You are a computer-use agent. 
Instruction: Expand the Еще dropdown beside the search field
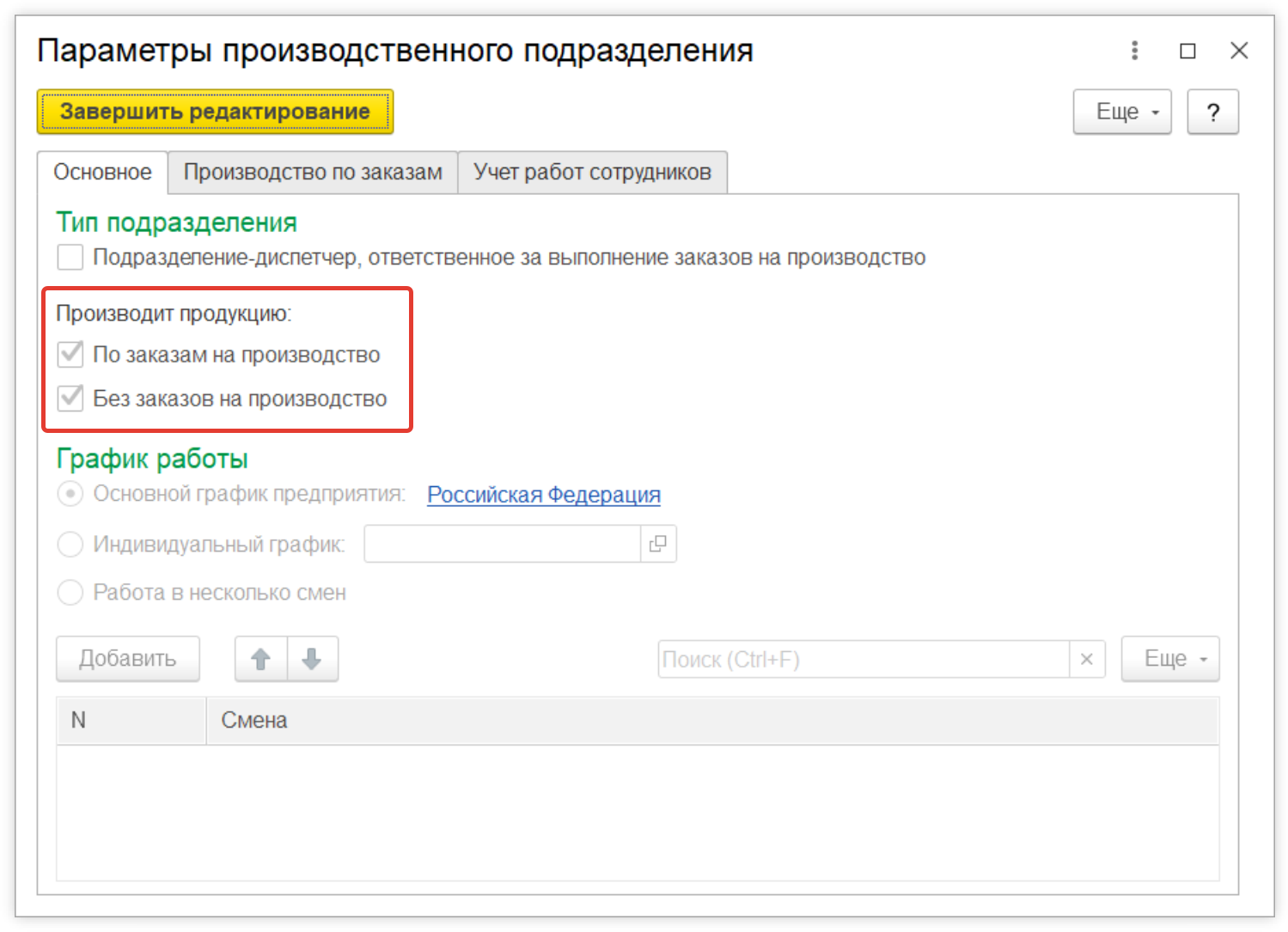click(1170, 659)
